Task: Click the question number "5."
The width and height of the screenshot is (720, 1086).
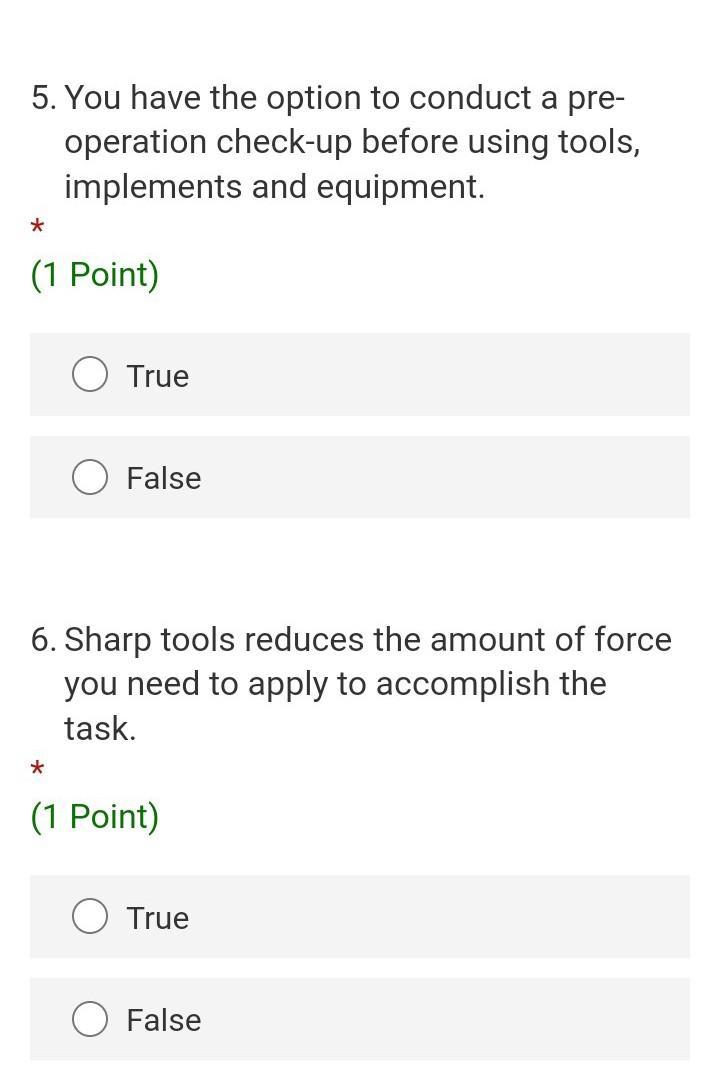Action: 44,98
